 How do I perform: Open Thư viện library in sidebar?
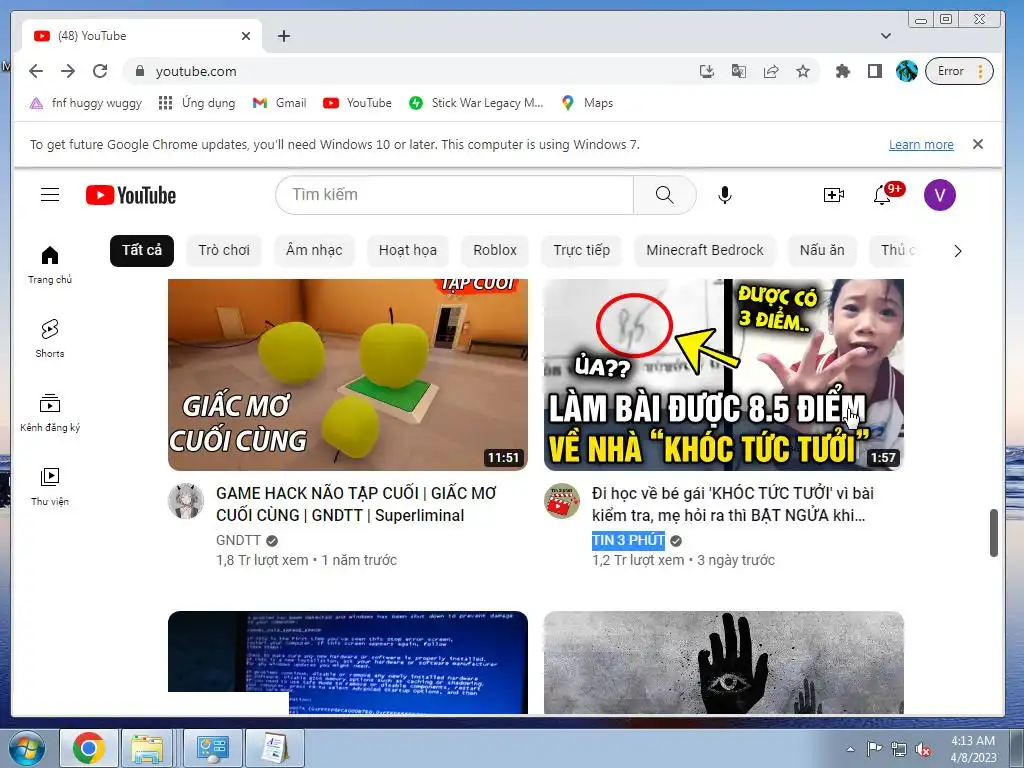50,487
